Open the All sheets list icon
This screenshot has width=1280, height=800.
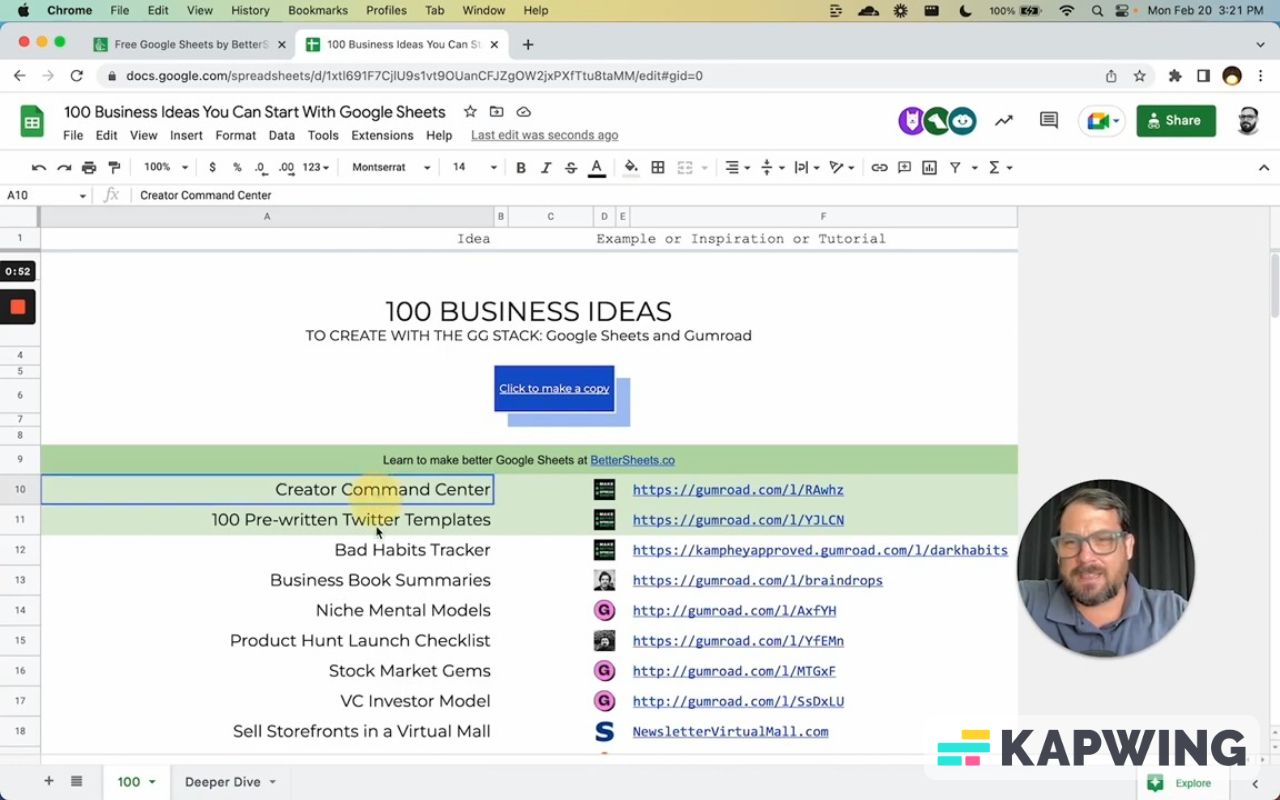click(x=76, y=781)
